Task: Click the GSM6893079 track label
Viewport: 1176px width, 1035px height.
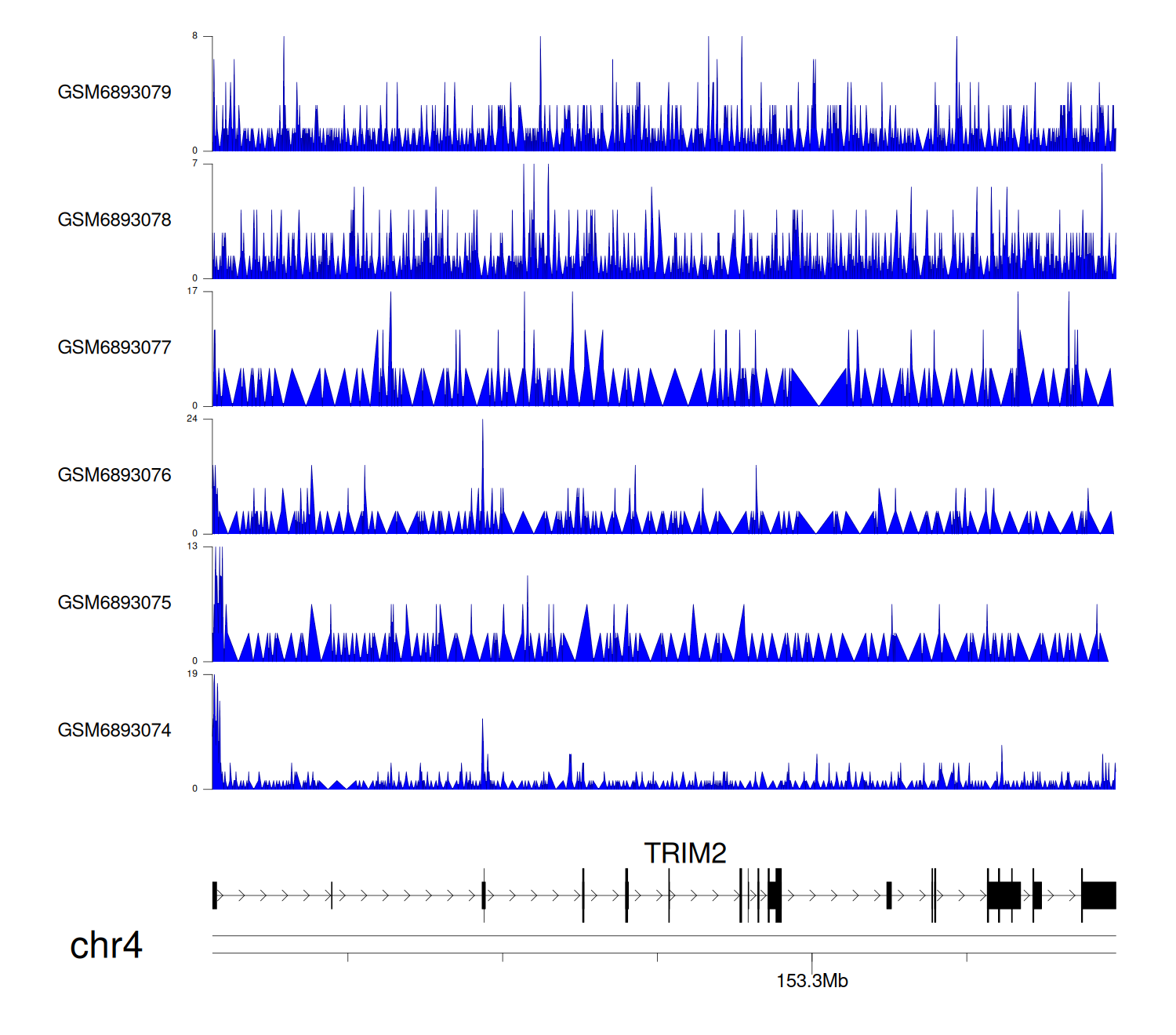Action: [114, 93]
